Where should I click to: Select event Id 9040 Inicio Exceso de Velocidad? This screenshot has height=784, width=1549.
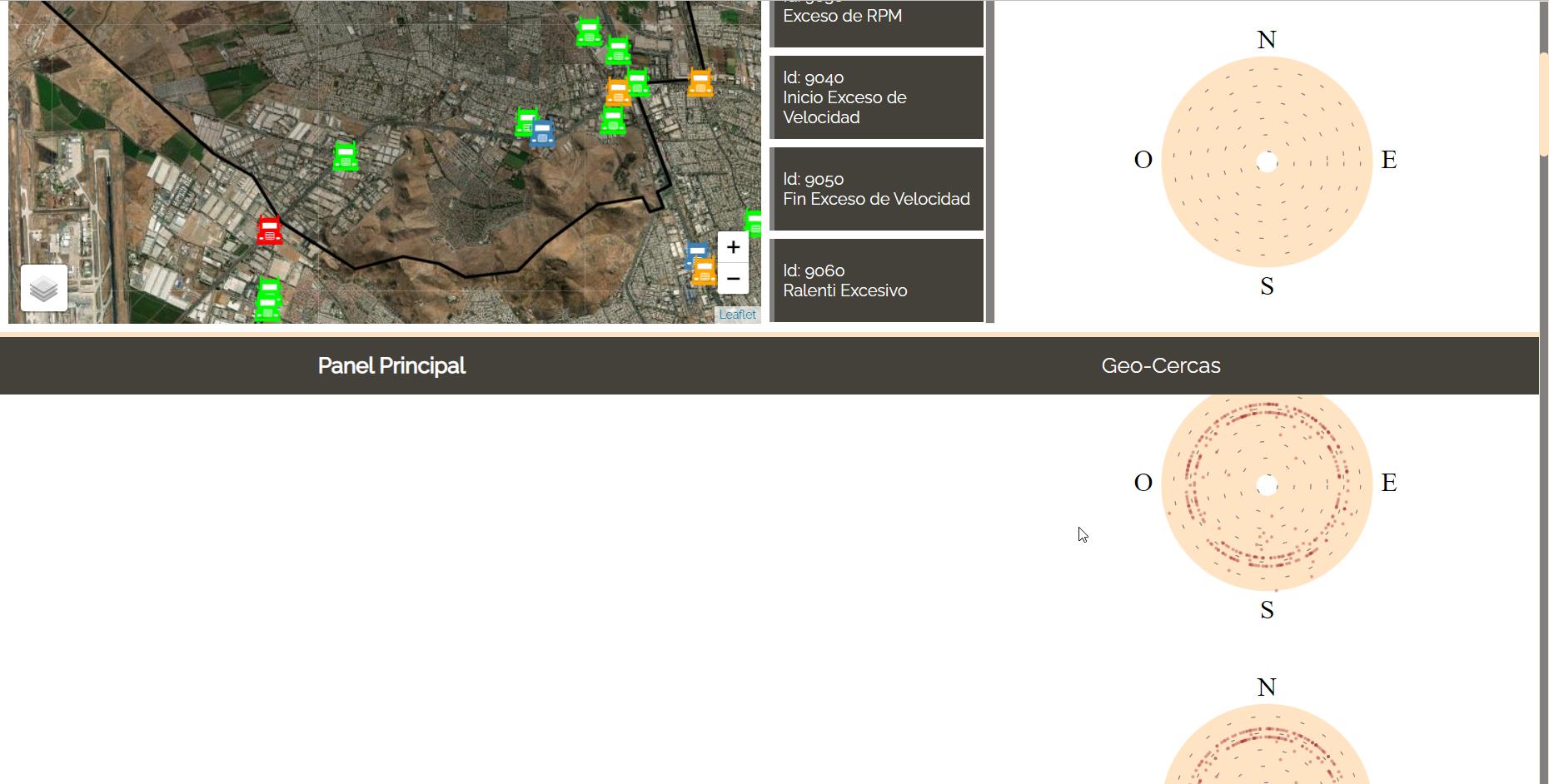coord(877,97)
